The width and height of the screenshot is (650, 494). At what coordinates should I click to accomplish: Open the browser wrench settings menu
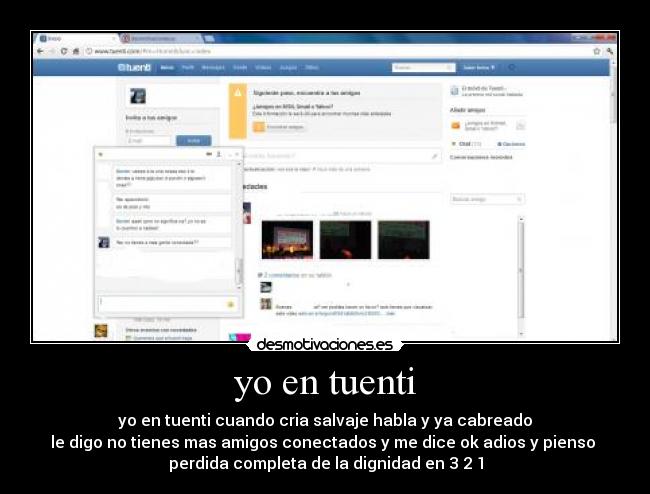coord(610,51)
